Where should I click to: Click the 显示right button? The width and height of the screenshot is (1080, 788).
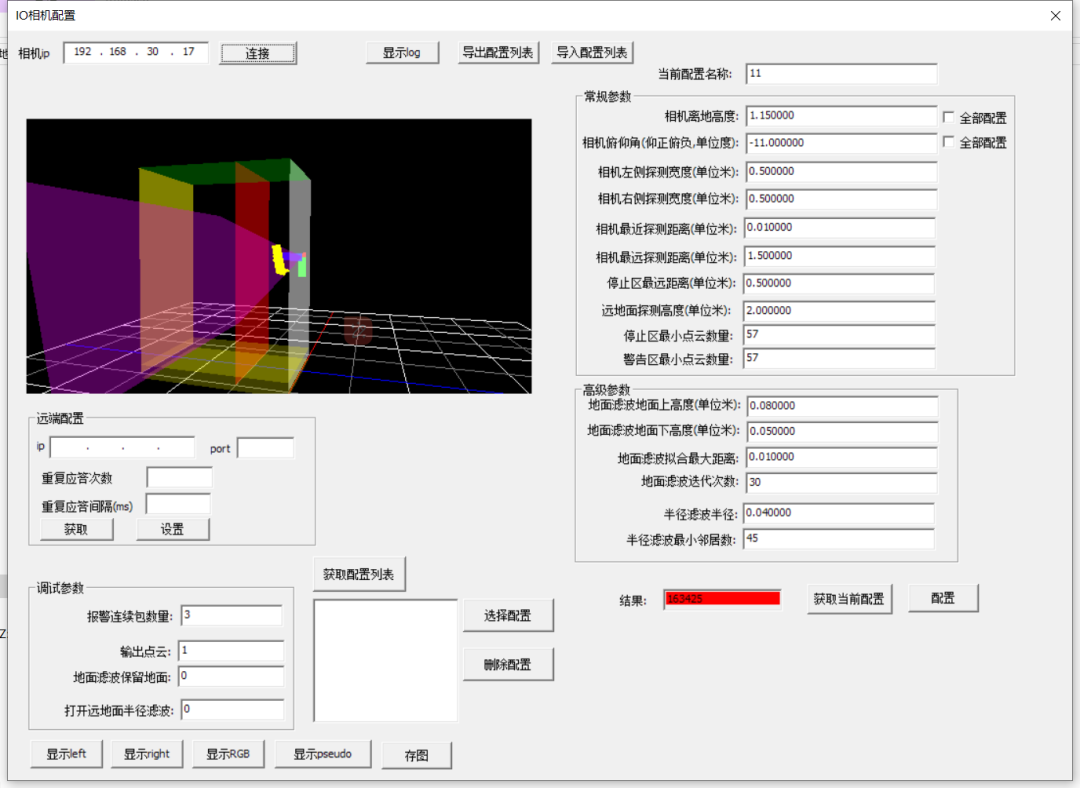coord(147,754)
